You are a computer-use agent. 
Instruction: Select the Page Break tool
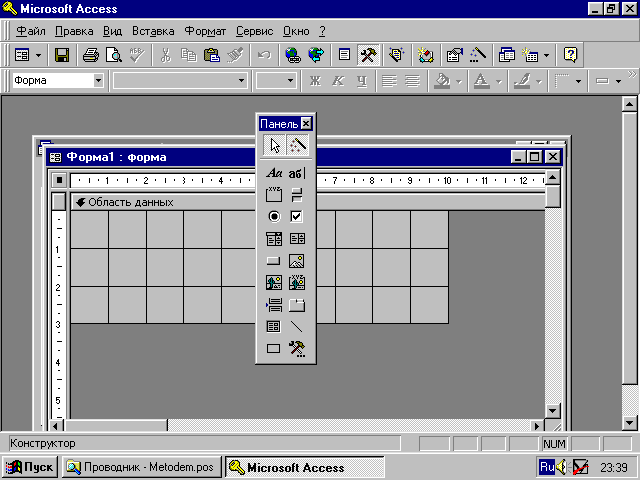point(274,304)
